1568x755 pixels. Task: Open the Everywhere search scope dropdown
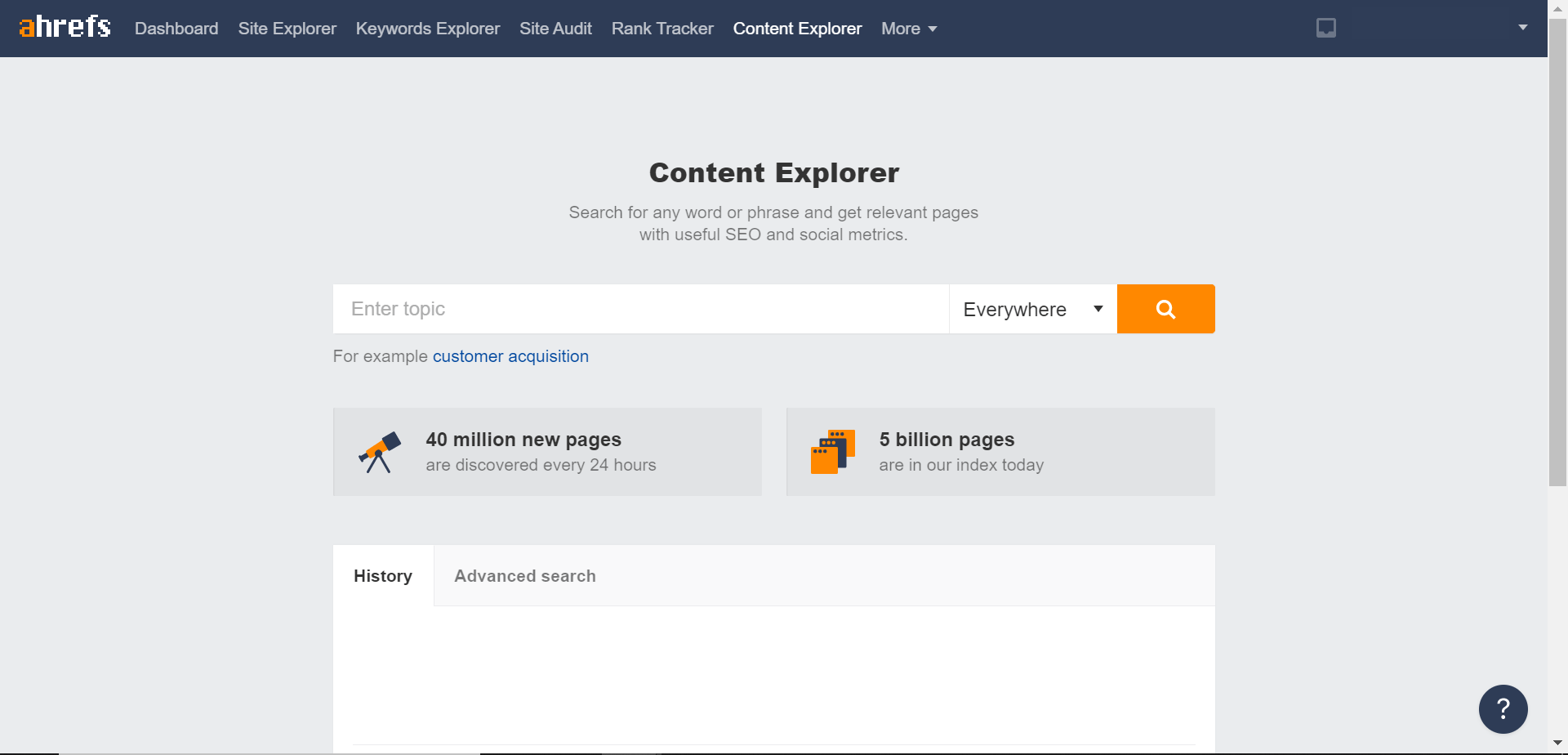1031,309
